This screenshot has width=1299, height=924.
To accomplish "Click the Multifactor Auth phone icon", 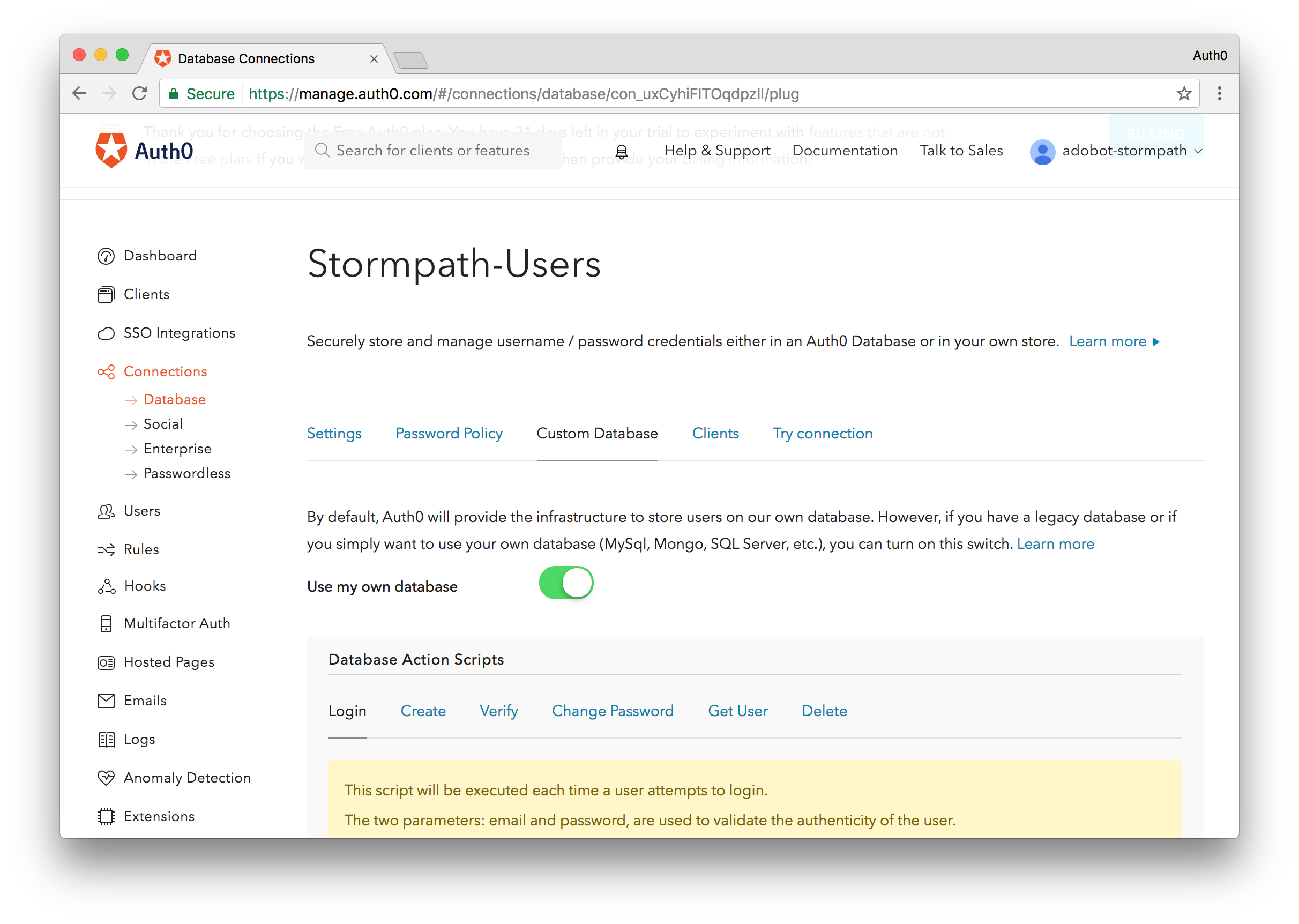I will (106, 623).
